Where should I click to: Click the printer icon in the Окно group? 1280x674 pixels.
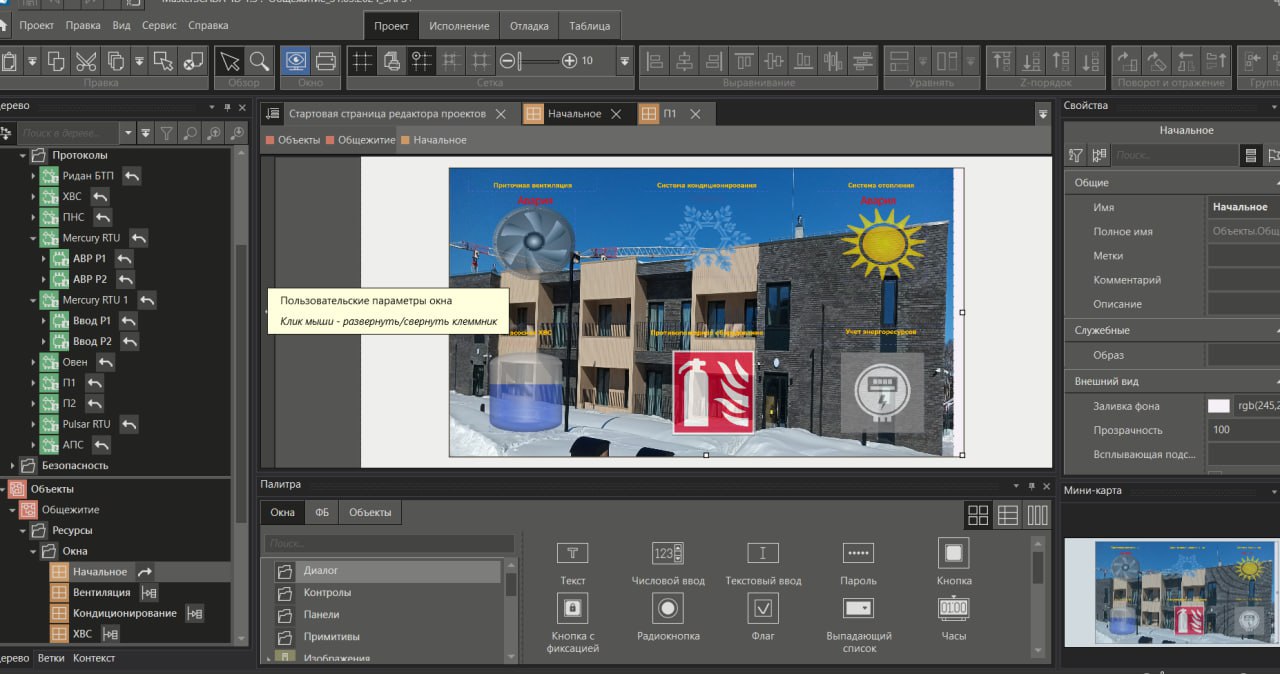325,61
